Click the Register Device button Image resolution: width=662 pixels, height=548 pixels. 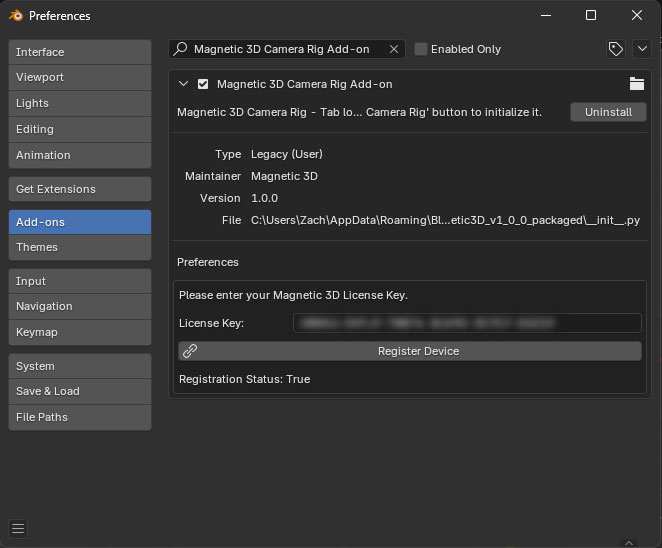(410, 351)
